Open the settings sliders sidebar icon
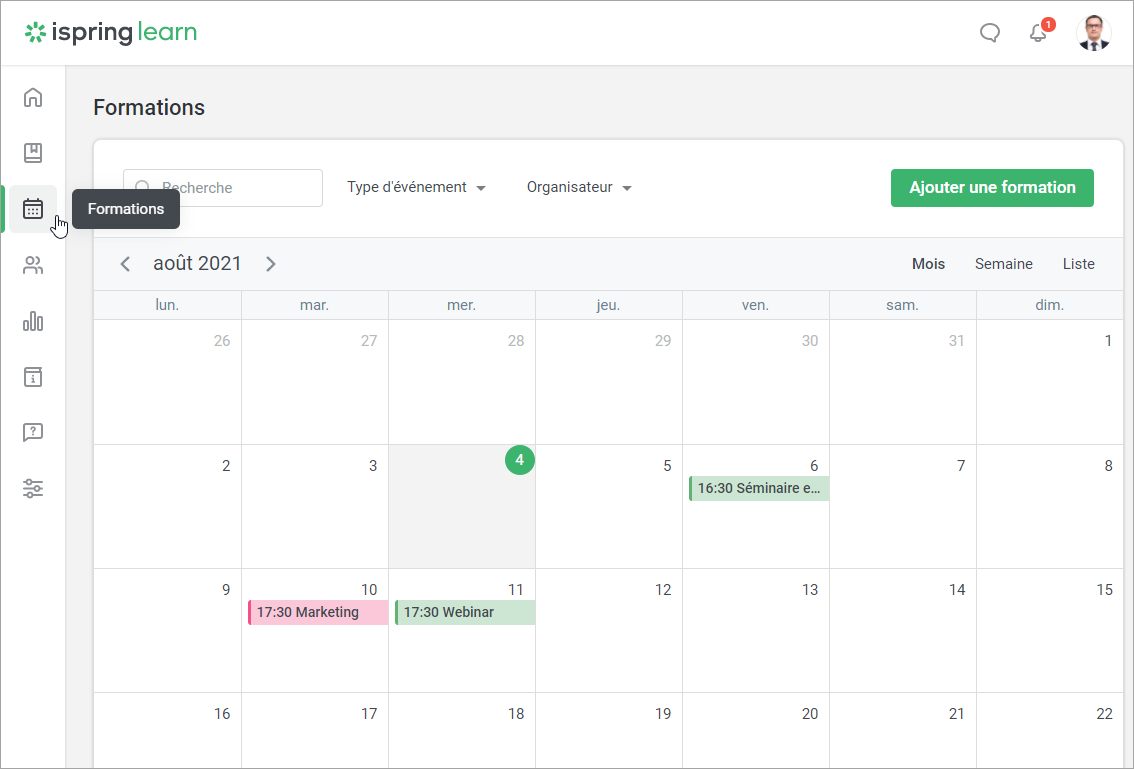This screenshot has height=769, width=1134. (33, 489)
